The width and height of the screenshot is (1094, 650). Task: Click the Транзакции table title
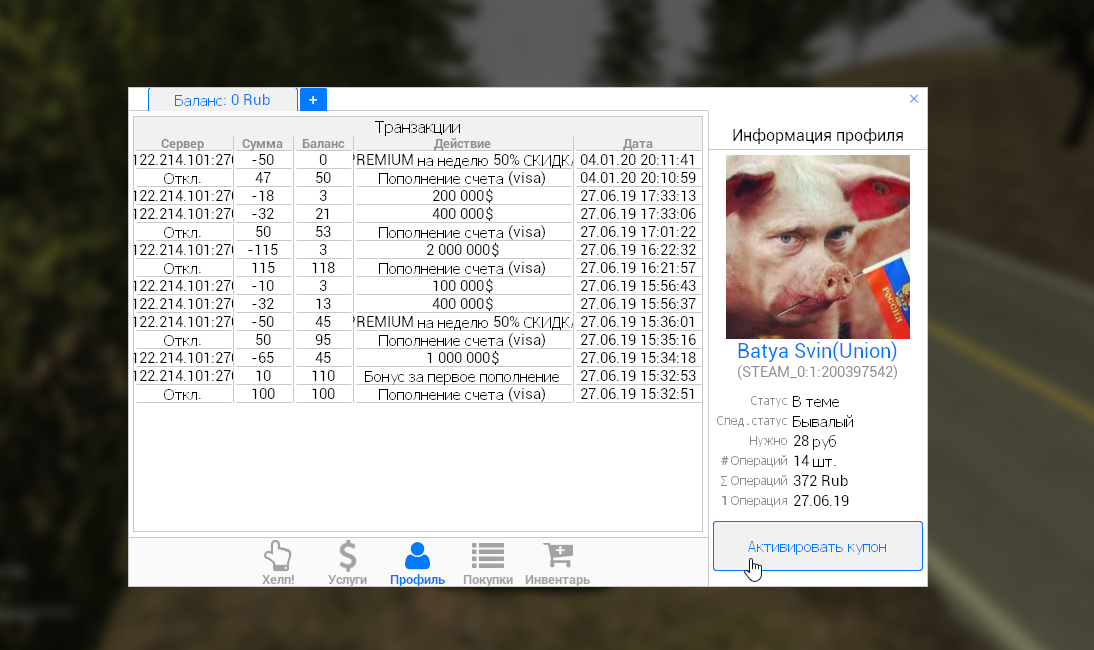(418, 127)
